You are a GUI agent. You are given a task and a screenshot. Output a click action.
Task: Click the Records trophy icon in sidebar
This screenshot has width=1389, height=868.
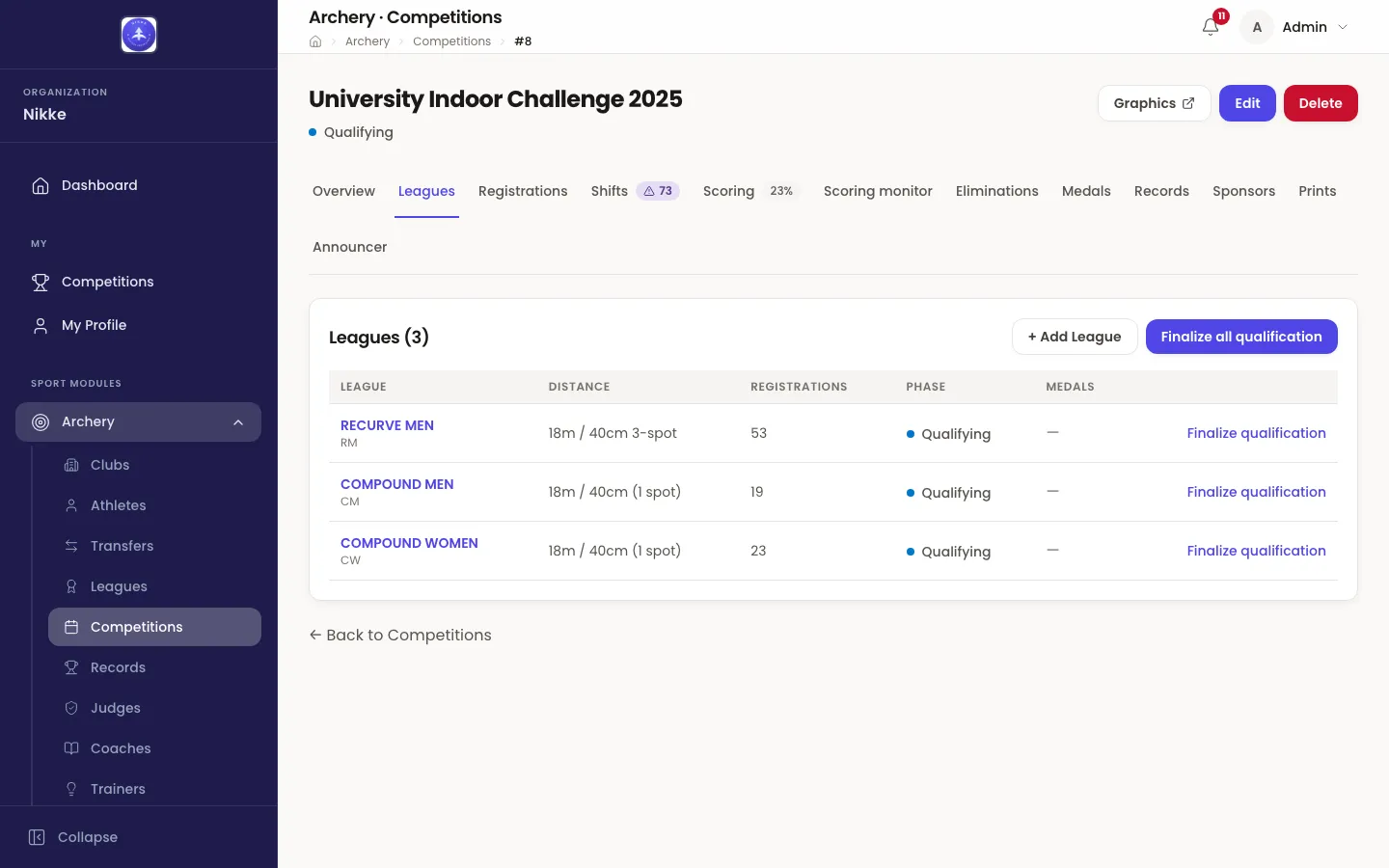coord(71,667)
